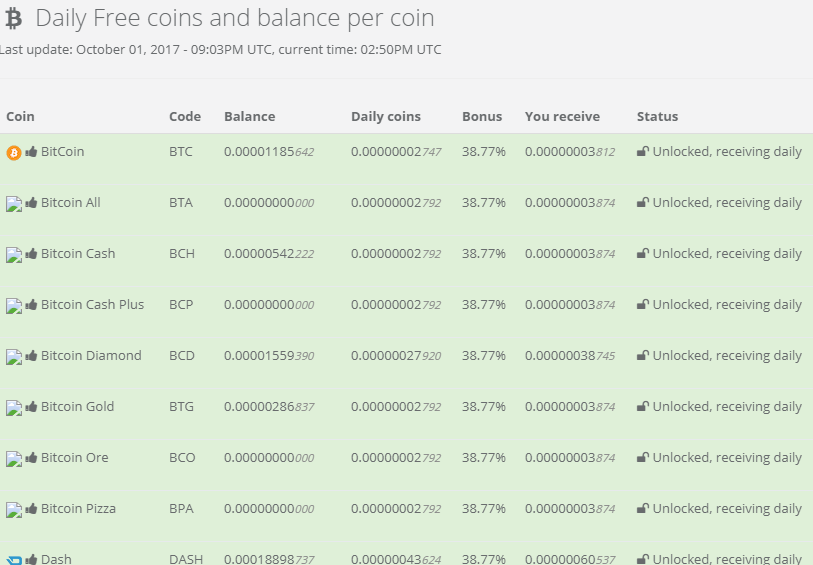Click the Status column header

pos(657,116)
